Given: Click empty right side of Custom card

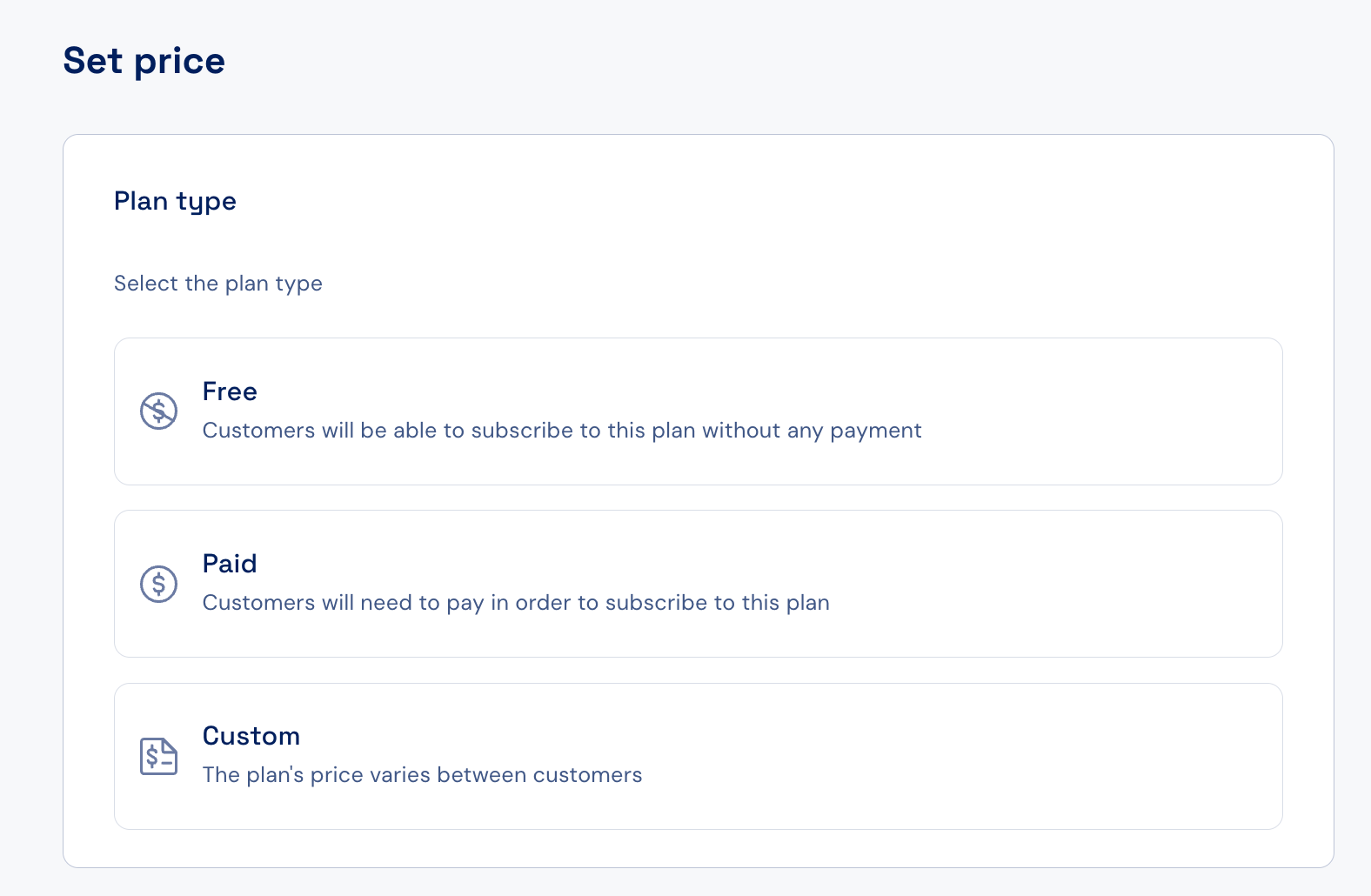Looking at the screenshot, I should click(x=966, y=756).
